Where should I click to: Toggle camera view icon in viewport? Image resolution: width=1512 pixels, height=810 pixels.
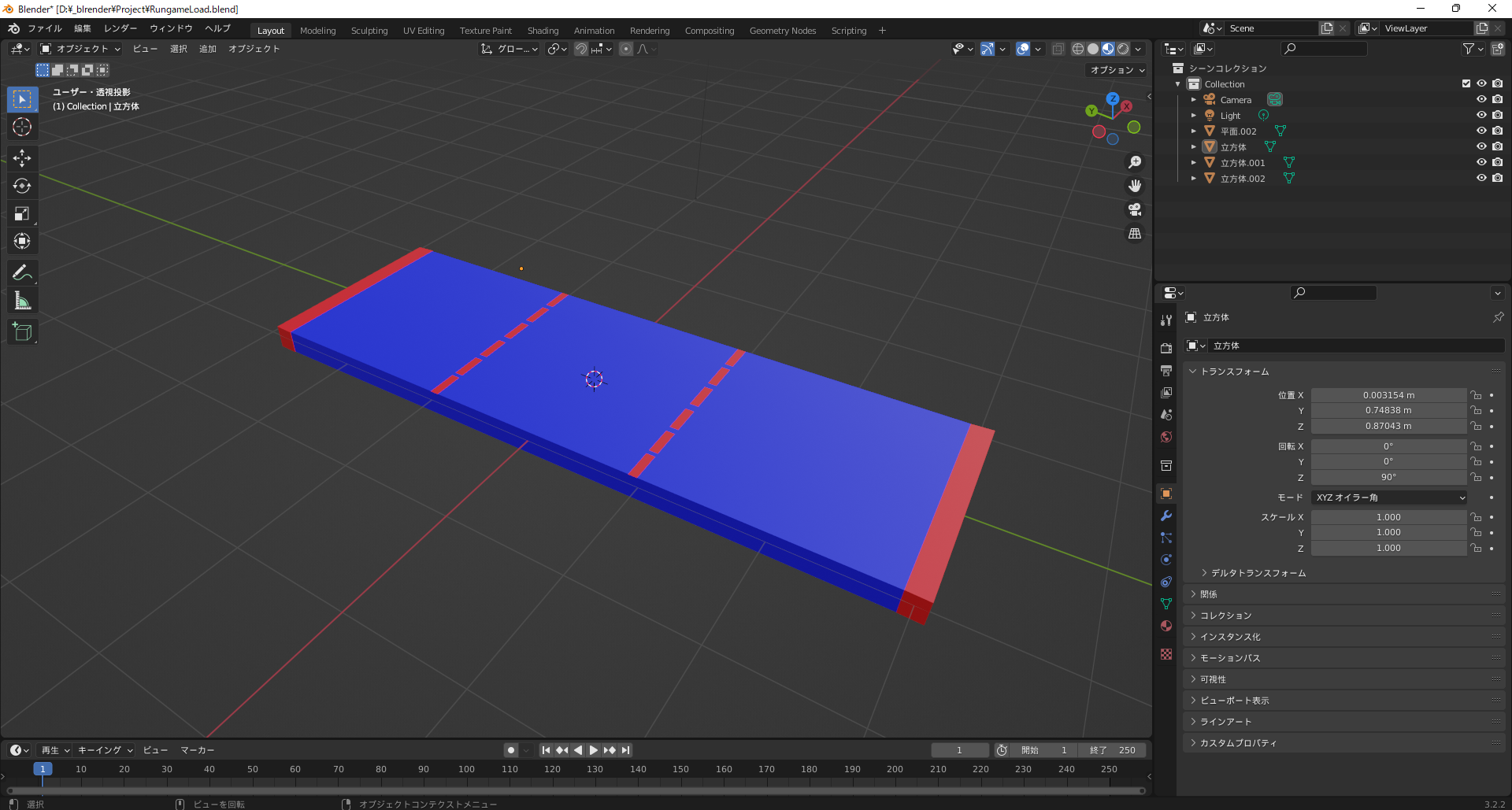[x=1135, y=209]
